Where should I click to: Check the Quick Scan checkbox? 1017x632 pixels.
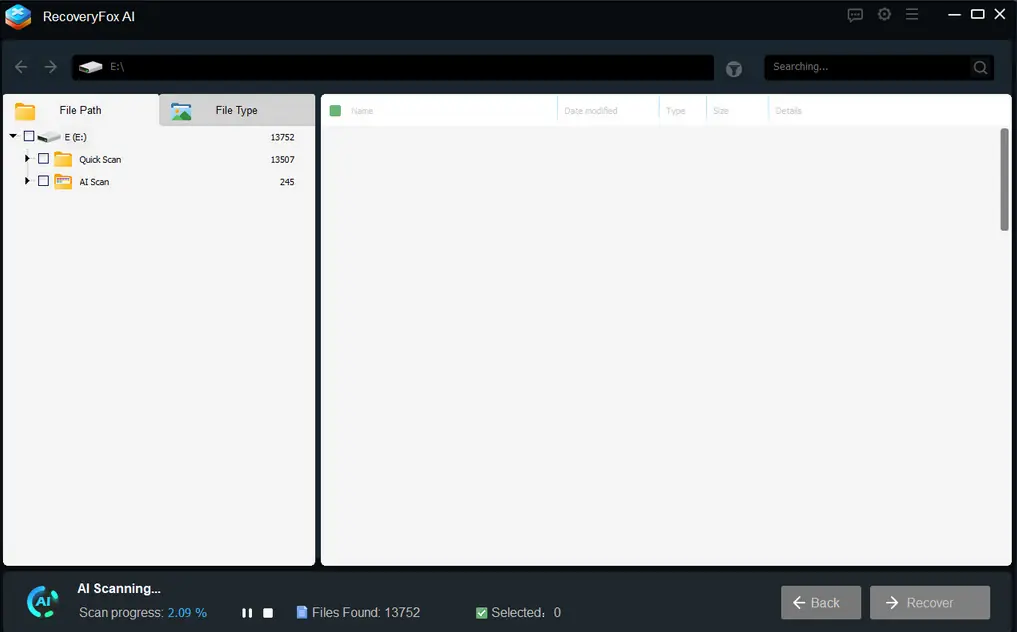(43, 158)
